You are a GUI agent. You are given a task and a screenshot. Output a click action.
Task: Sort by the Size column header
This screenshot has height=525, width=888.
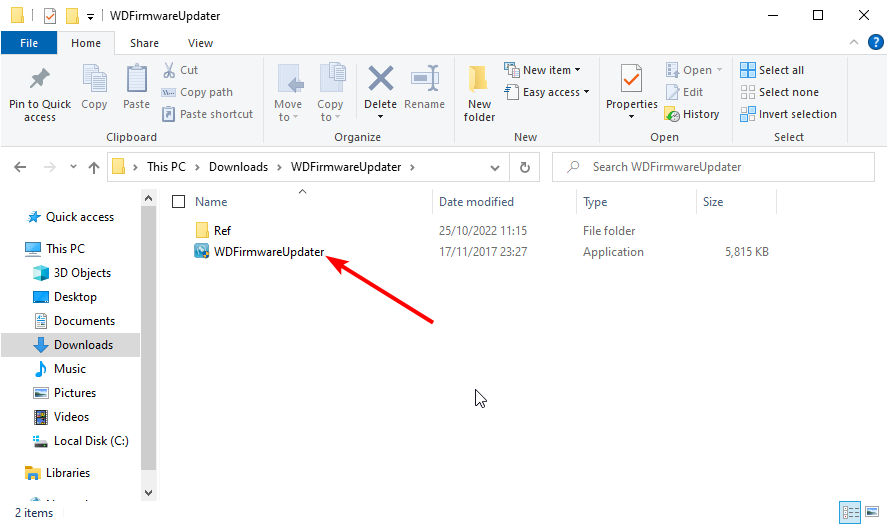[713, 202]
